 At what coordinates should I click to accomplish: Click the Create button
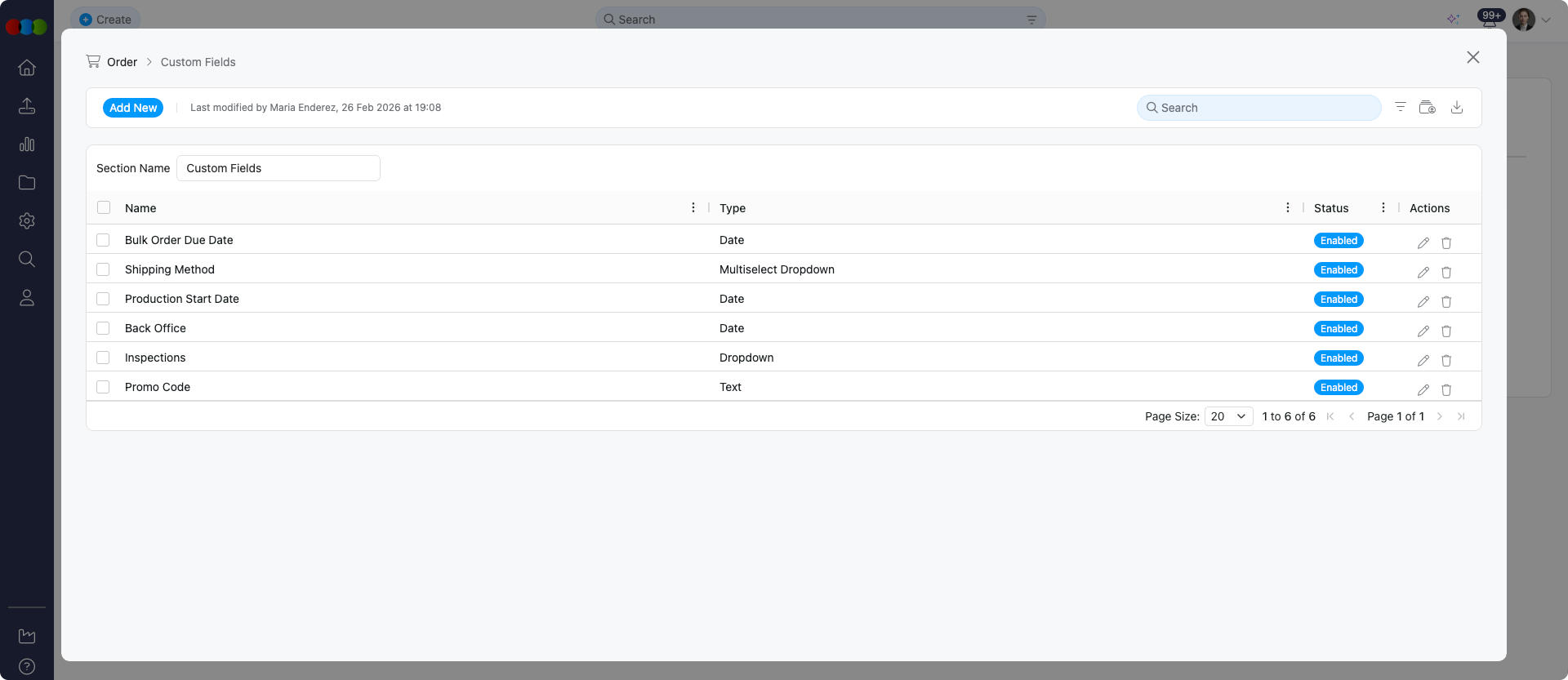[x=105, y=20]
